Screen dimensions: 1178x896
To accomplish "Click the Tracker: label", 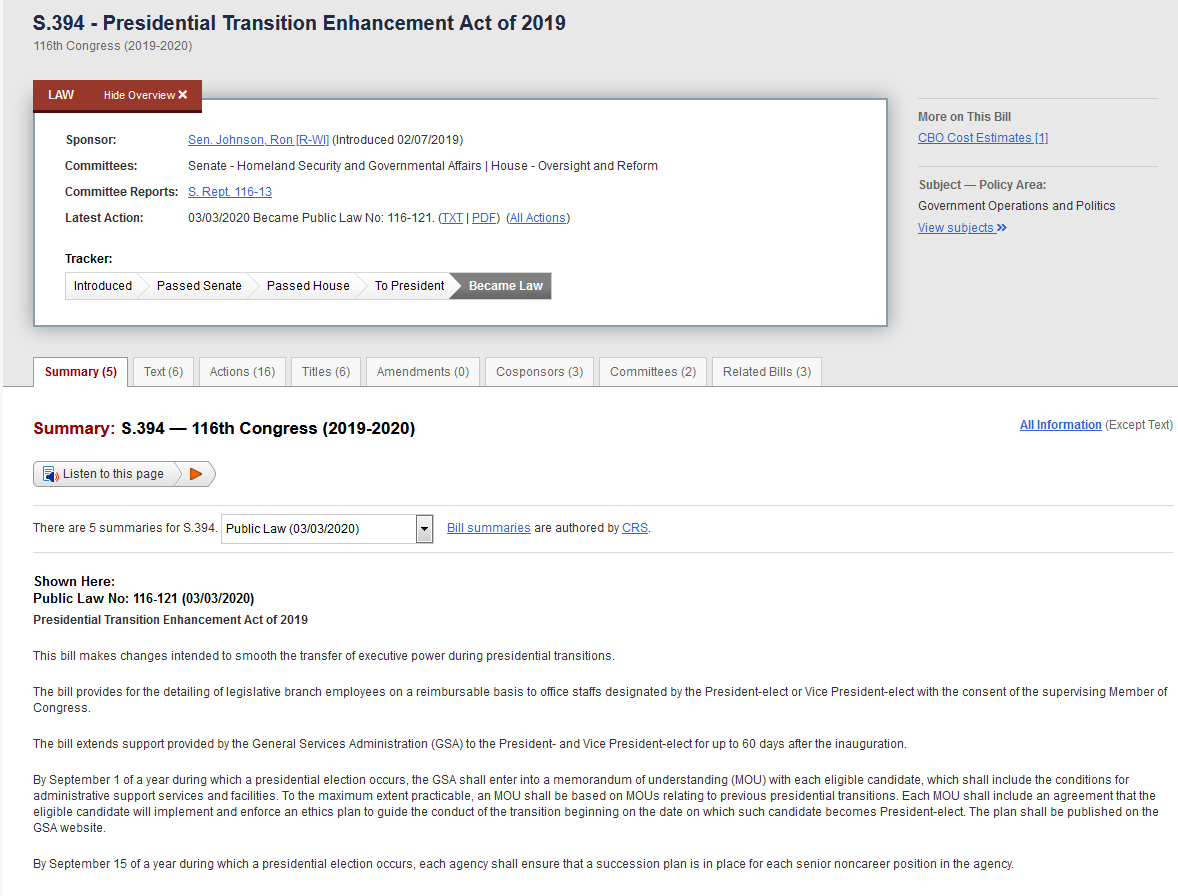I will point(89,258).
